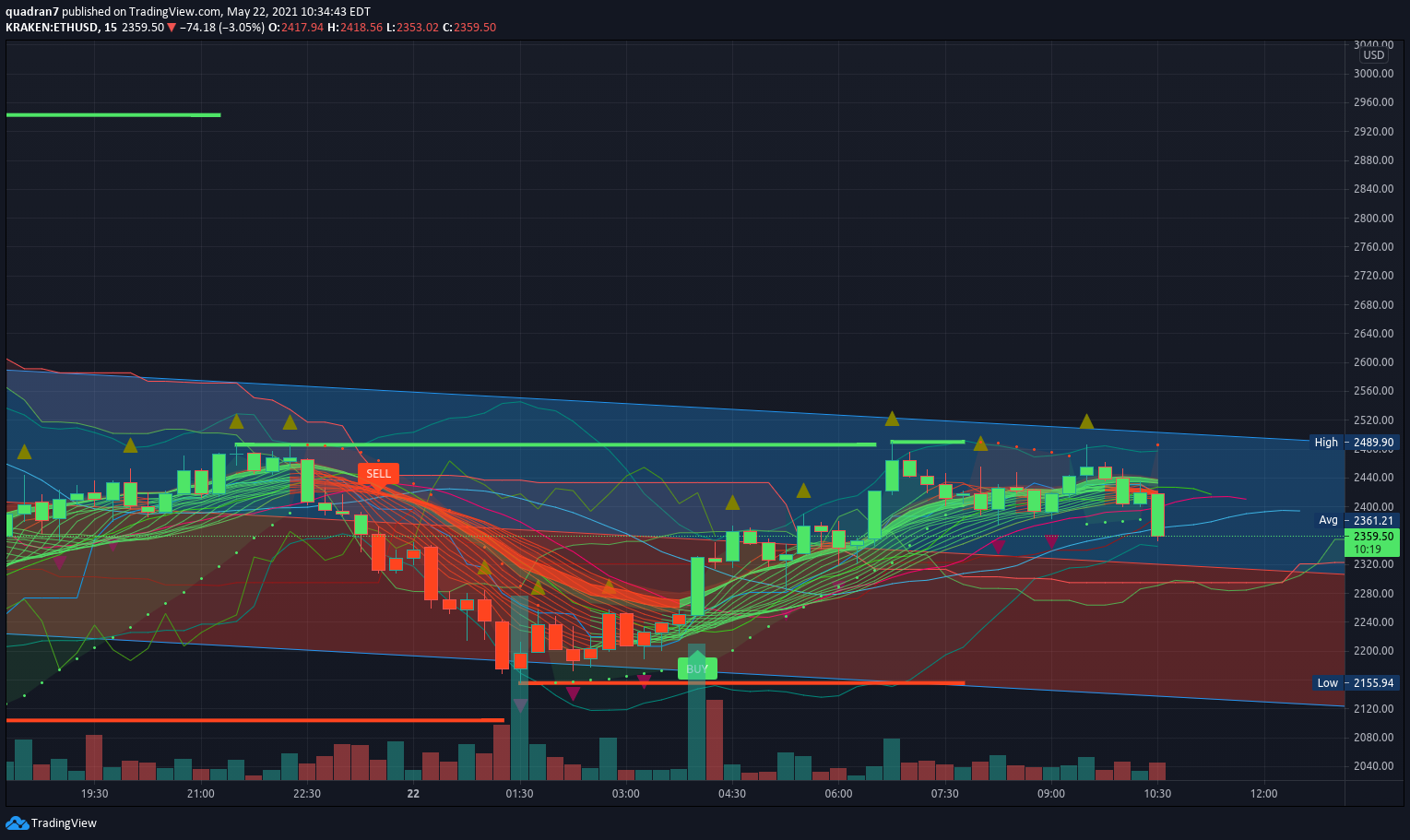Click the orange SELL signal label
This screenshot has height=840, width=1410.
(378, 474)
